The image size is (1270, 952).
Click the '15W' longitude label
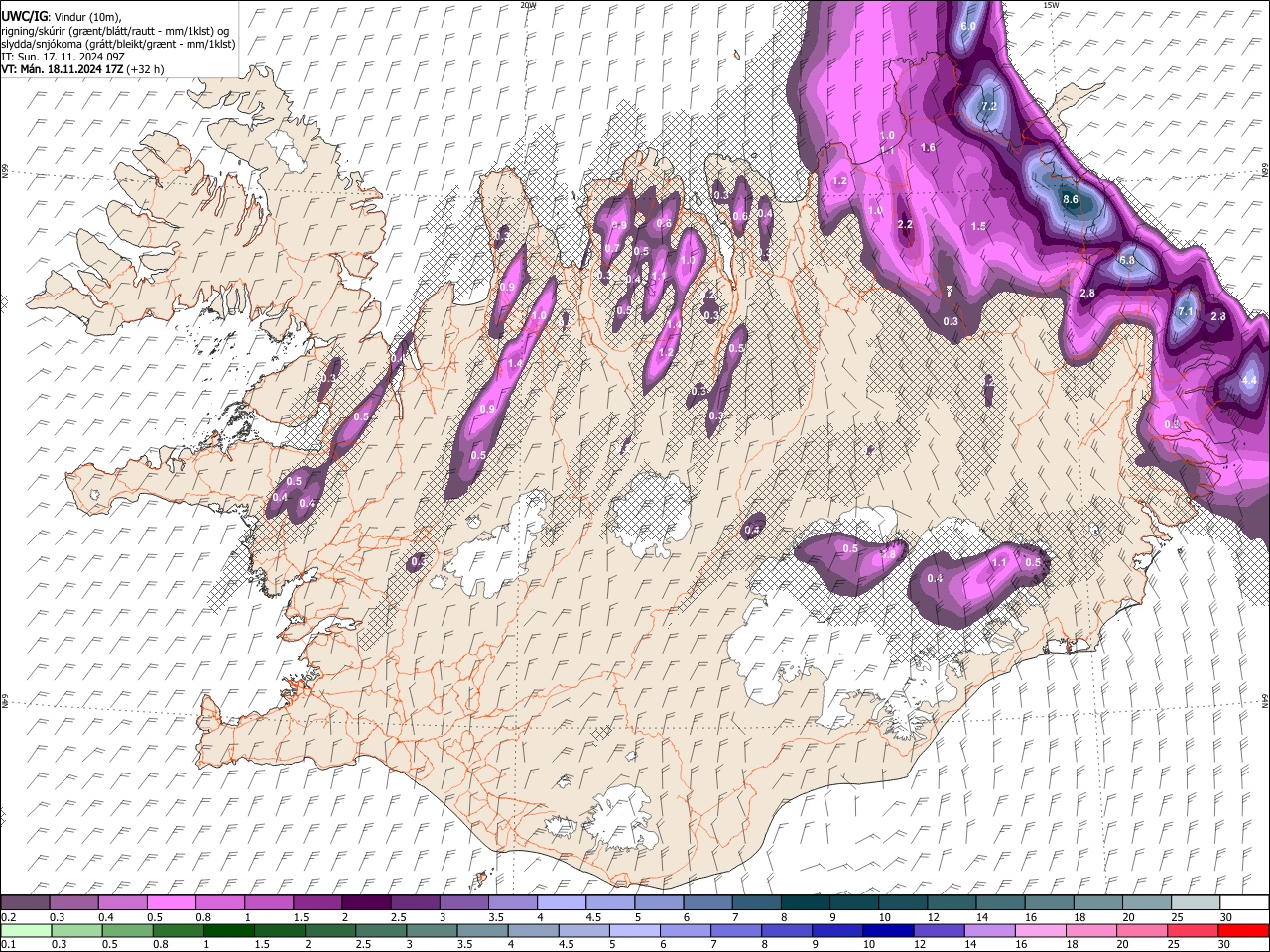pyautogui.click(x=1051, y=5)
